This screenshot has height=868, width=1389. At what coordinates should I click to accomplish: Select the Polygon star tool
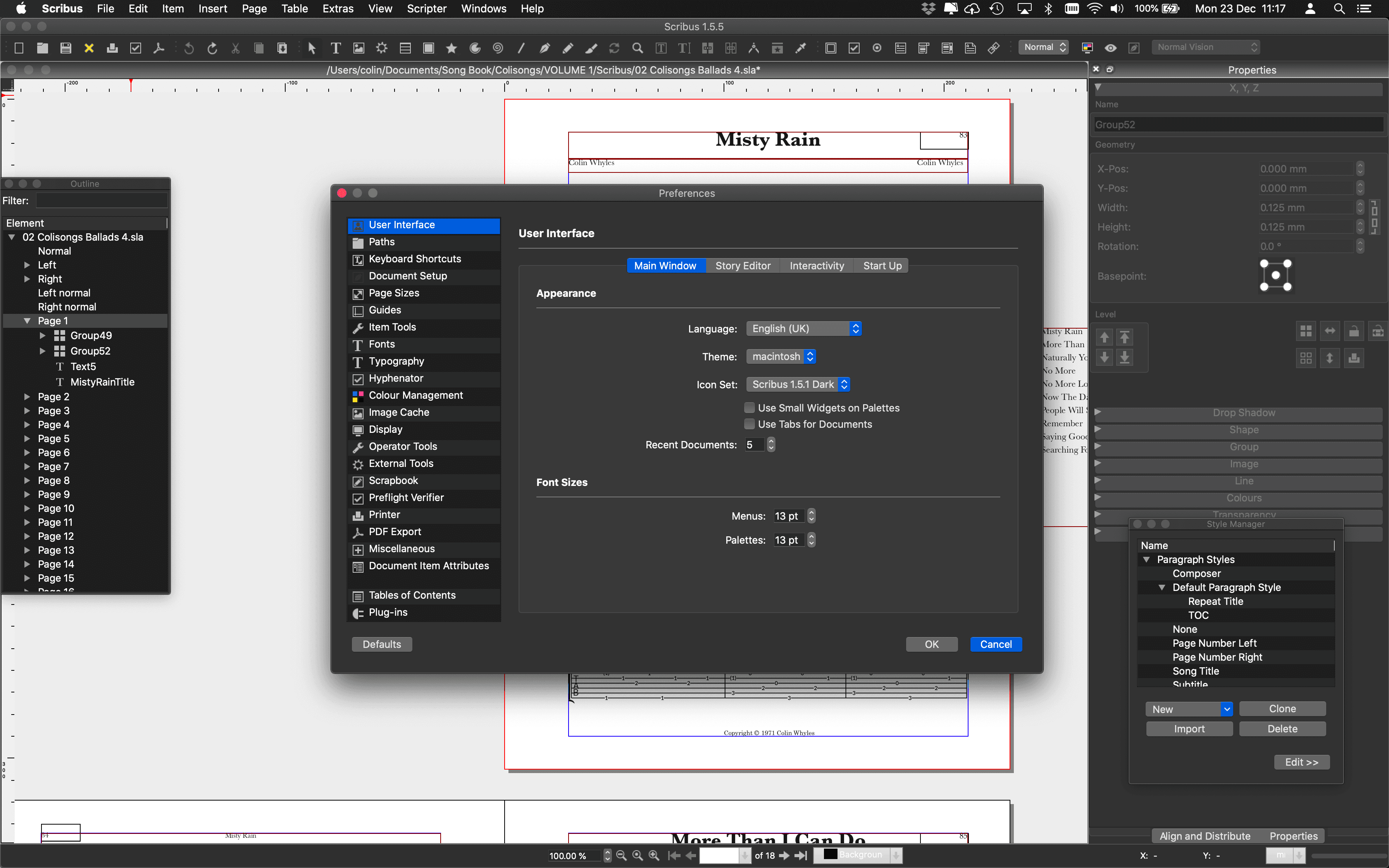point(452,48)
